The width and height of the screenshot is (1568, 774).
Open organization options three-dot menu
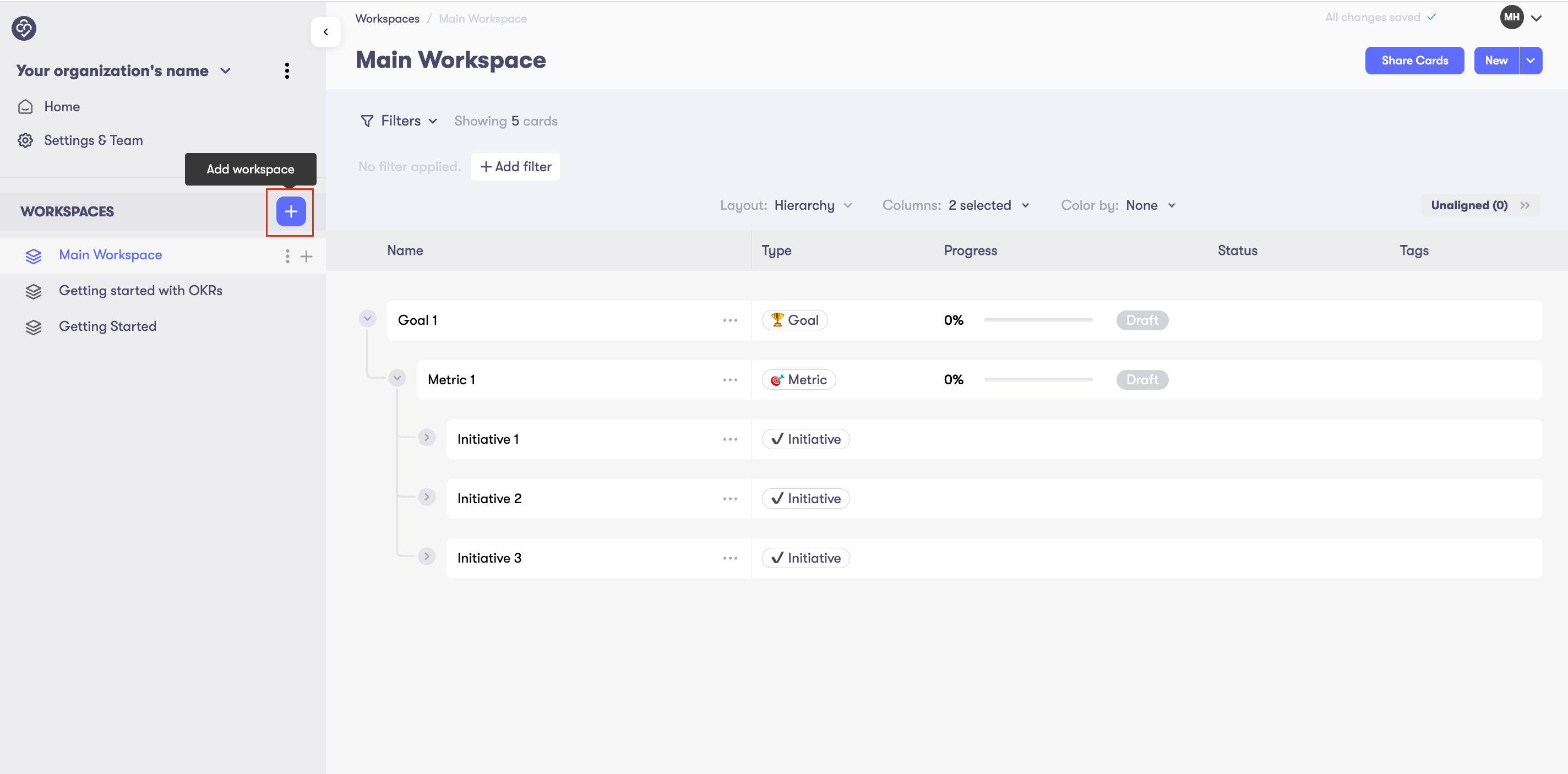[x=287, y=70]
